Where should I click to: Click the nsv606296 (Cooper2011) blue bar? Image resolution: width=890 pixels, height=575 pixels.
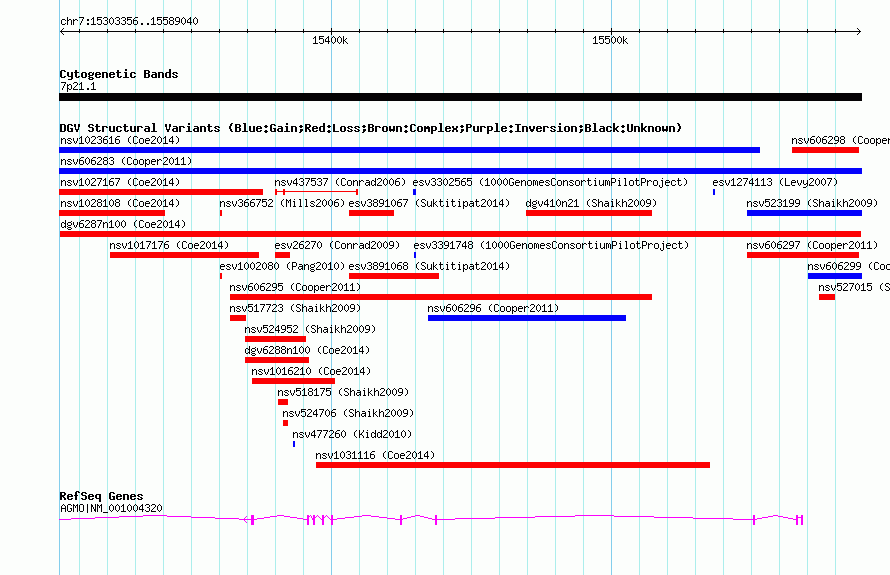[x=527, y=318]
